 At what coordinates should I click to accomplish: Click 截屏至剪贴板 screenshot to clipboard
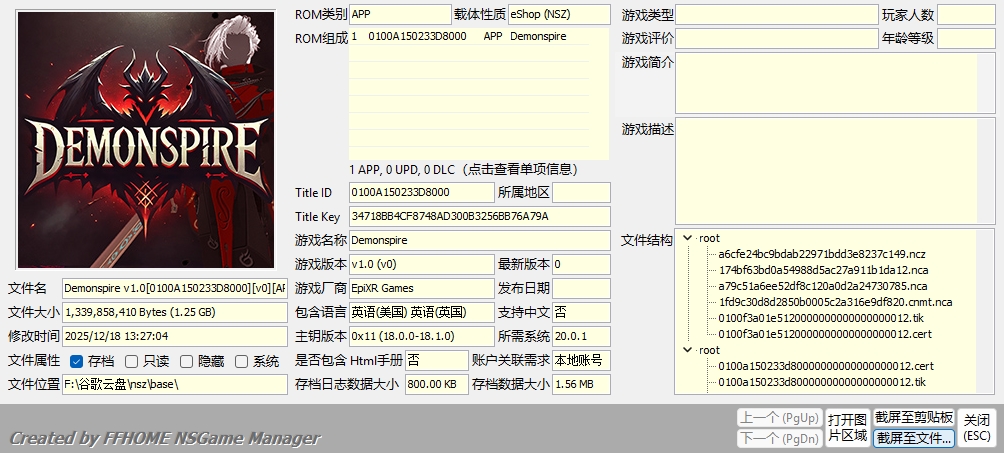[x=913, y=417]
